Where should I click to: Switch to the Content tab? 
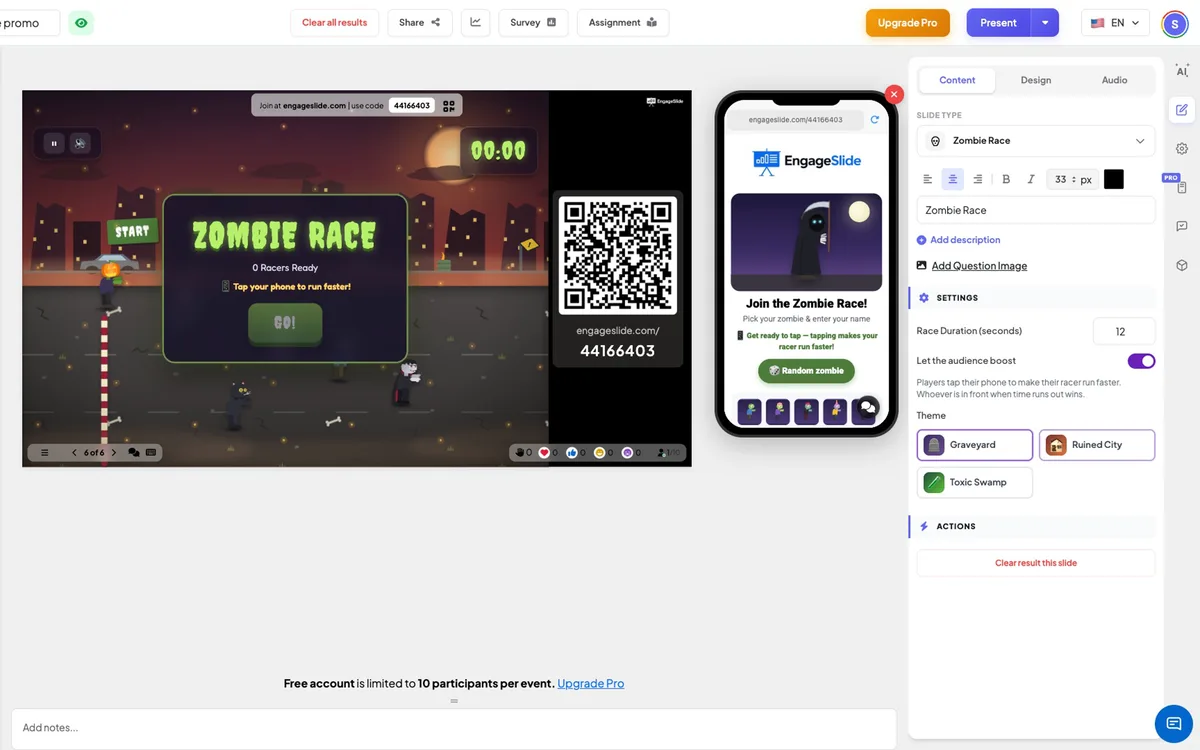coord(957,80)
